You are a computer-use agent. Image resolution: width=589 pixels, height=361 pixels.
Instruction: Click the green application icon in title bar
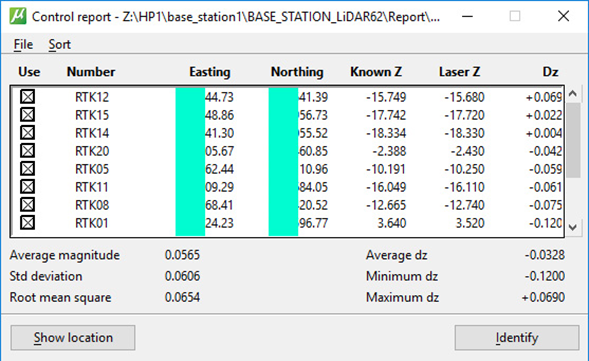pos(18,16)
